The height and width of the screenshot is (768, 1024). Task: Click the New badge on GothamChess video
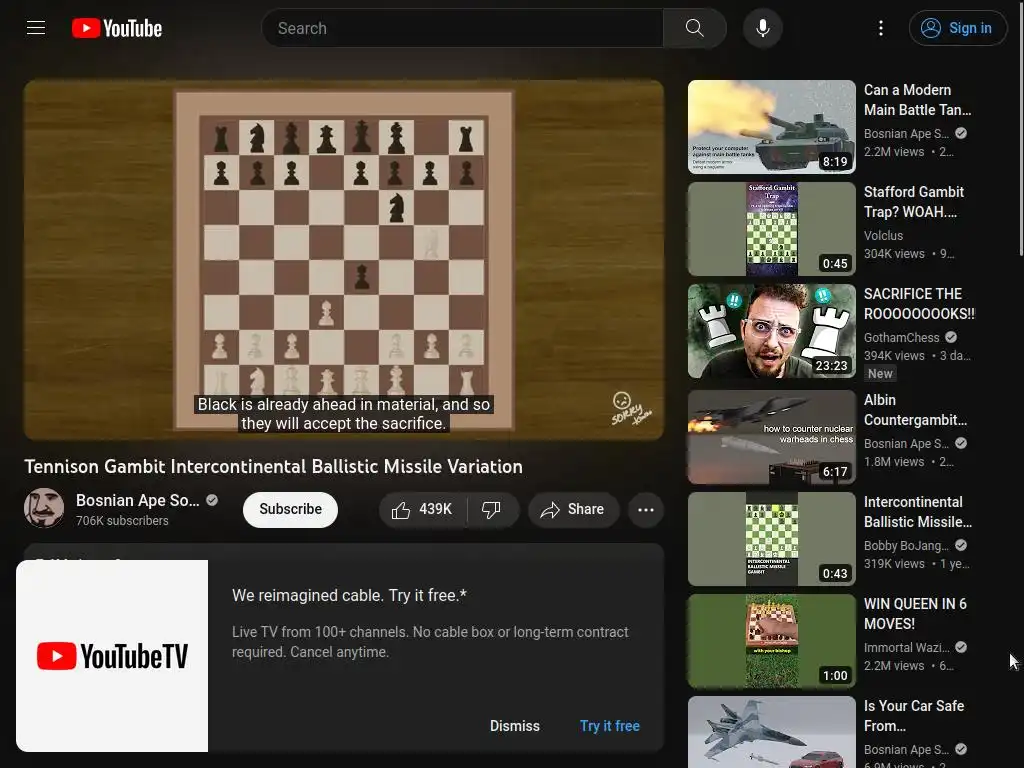(880, 374)
